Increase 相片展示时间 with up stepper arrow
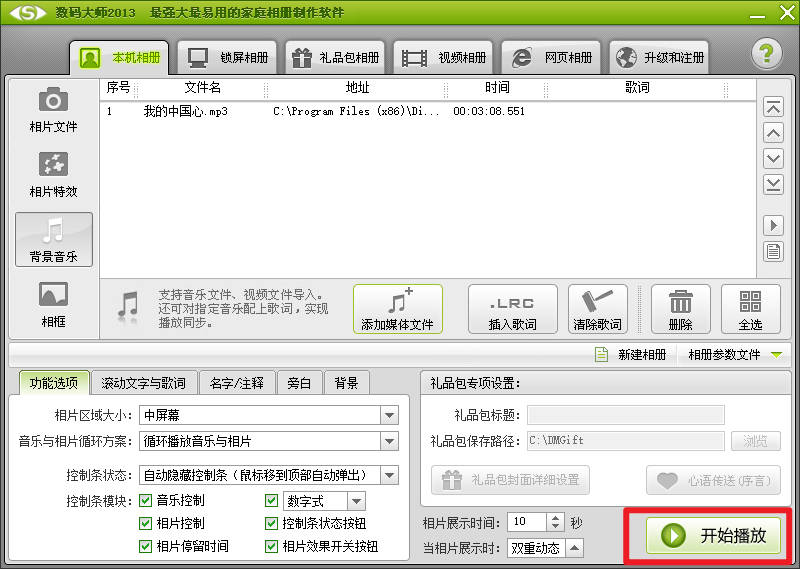Viewport: 800px width, 569px height. click(x=556, y=517)
